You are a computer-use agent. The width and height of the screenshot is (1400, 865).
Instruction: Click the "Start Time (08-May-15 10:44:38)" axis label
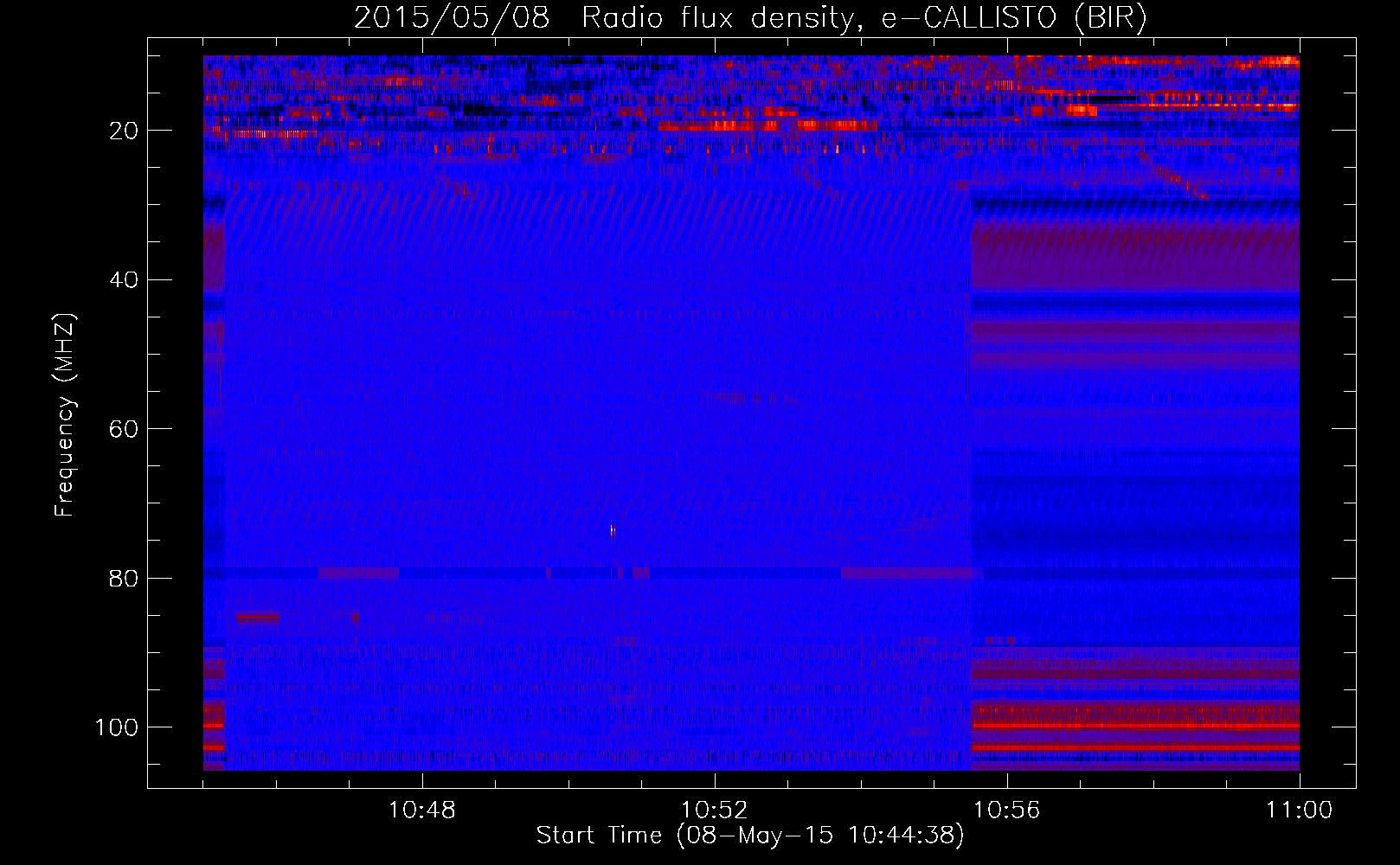(x=750, y=836)
